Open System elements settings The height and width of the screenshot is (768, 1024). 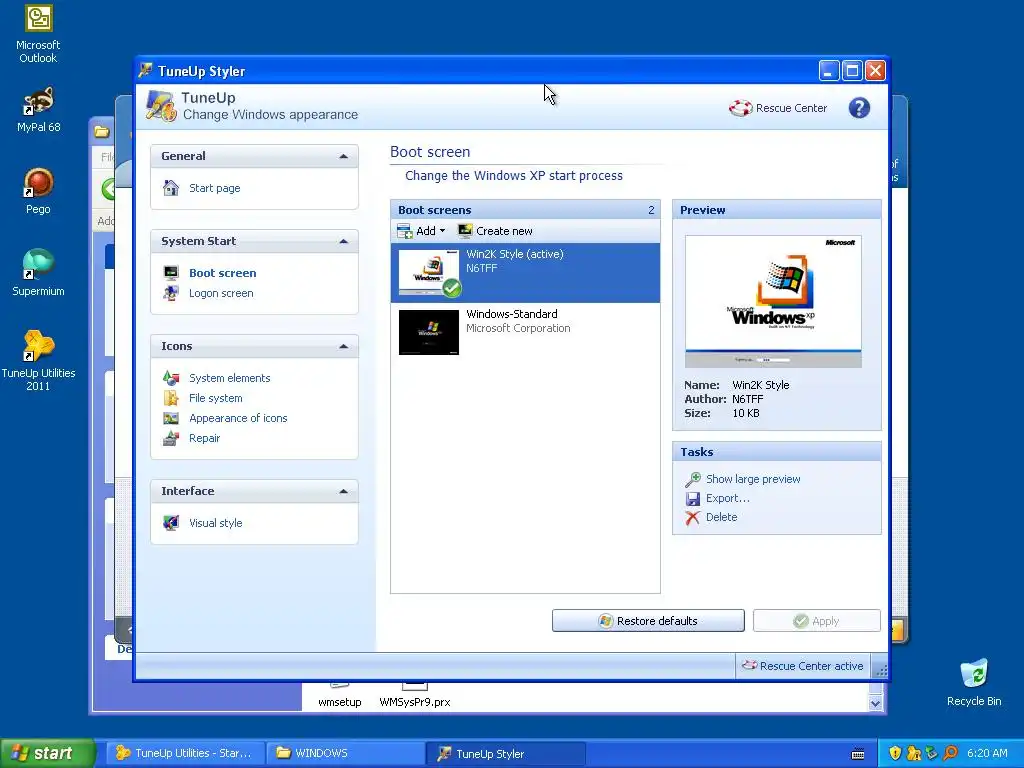(x=230, y=378)
